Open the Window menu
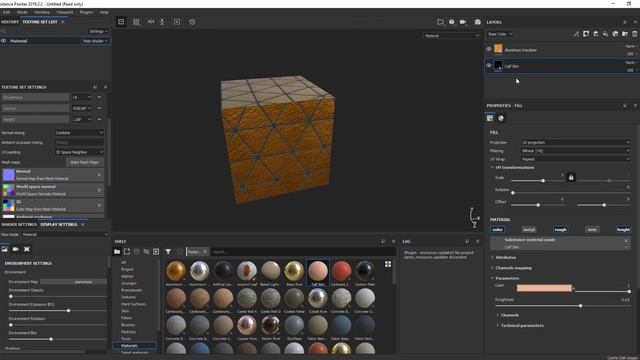Image resolution: width=640 pixels, height=360 pixels. point(42,12)
